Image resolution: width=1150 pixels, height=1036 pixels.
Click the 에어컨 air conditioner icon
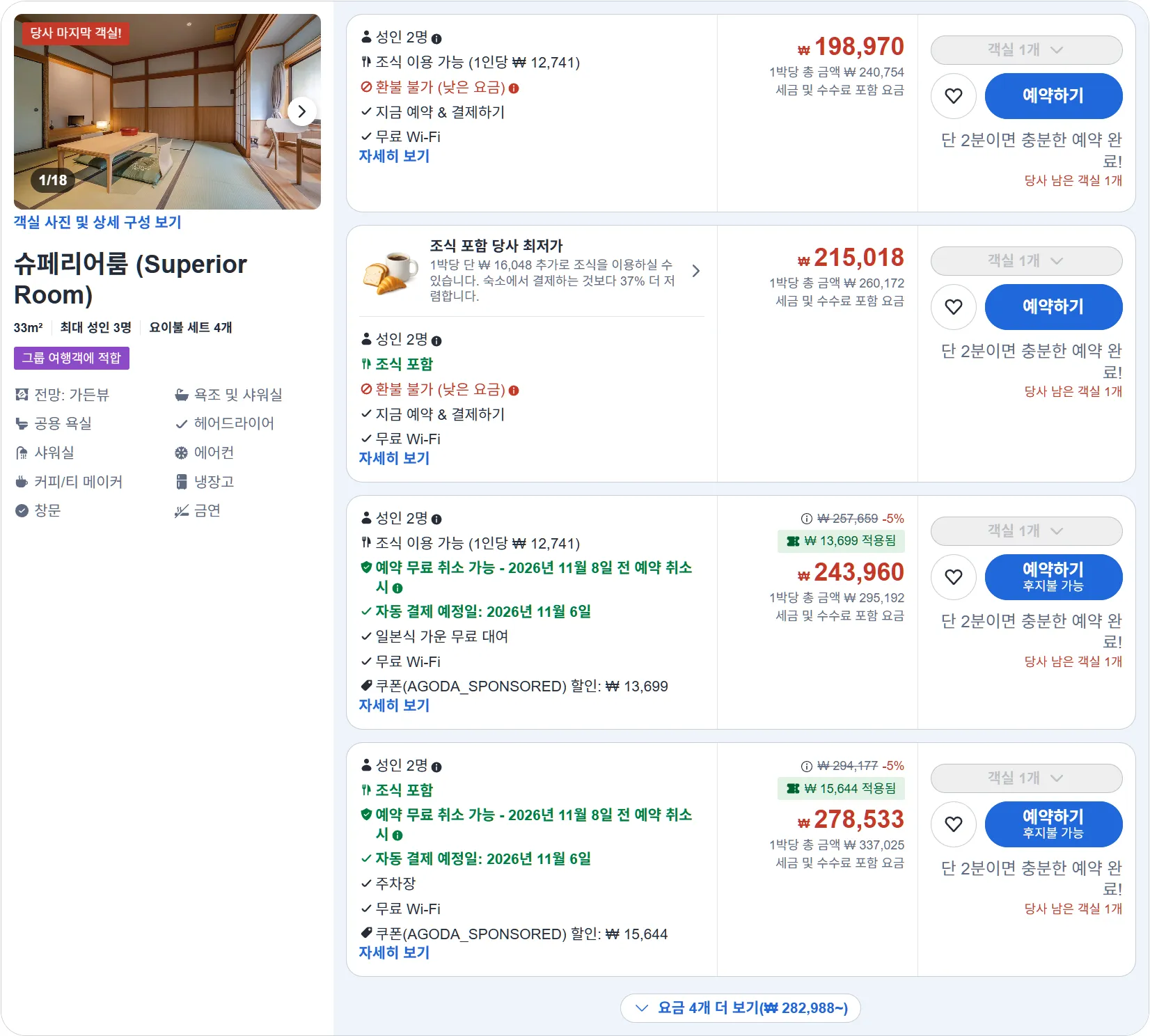click(x=182, y=453)
